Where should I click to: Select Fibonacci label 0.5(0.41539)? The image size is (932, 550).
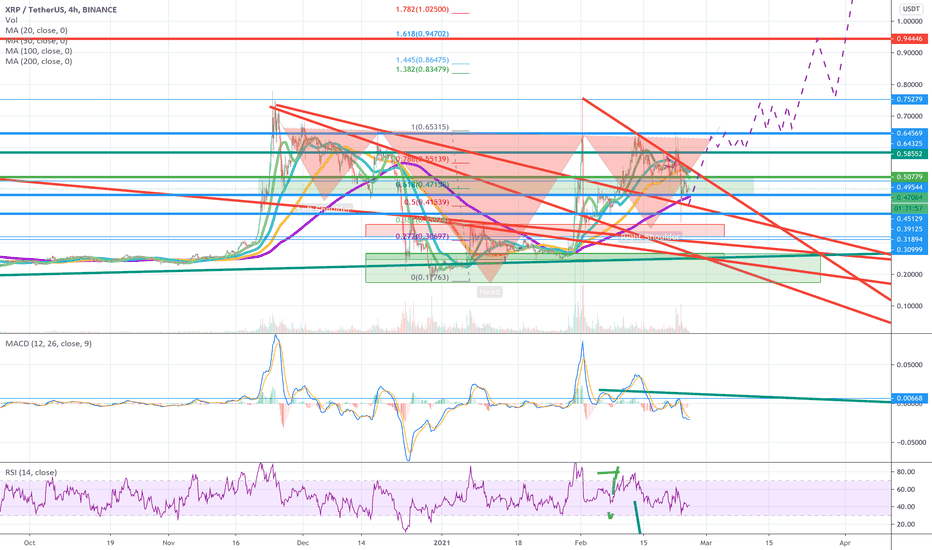pos(426,202)
